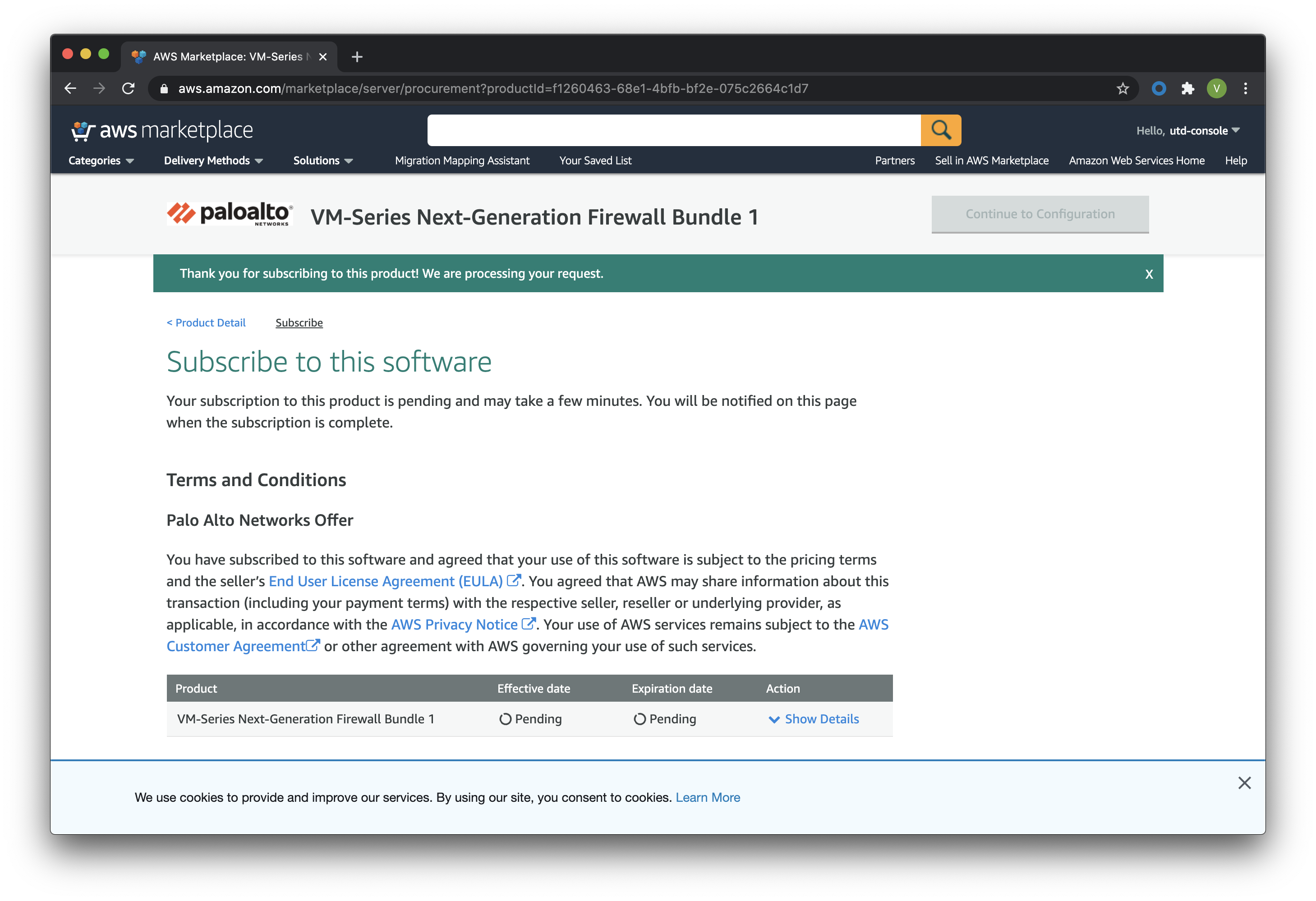Click the Effective date pending spinner

point(505,719)
